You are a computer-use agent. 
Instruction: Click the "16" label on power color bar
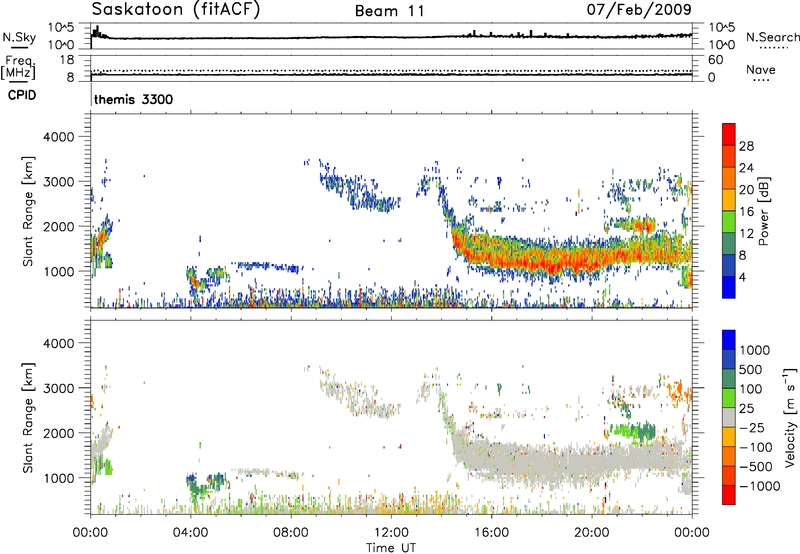[746, 212]
